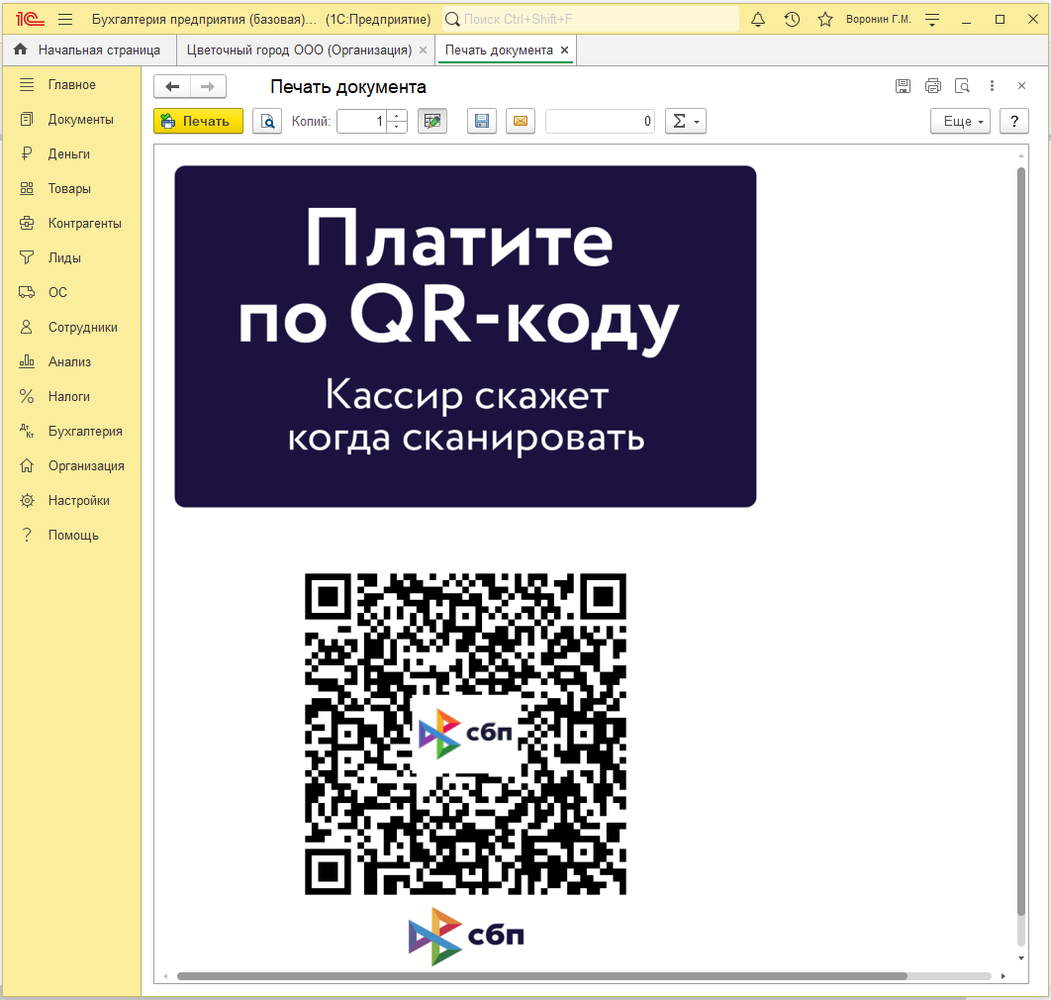Click the horizontal scrollbar of the document
This screenshot has width=1051, height=1000.
point(541,976)
